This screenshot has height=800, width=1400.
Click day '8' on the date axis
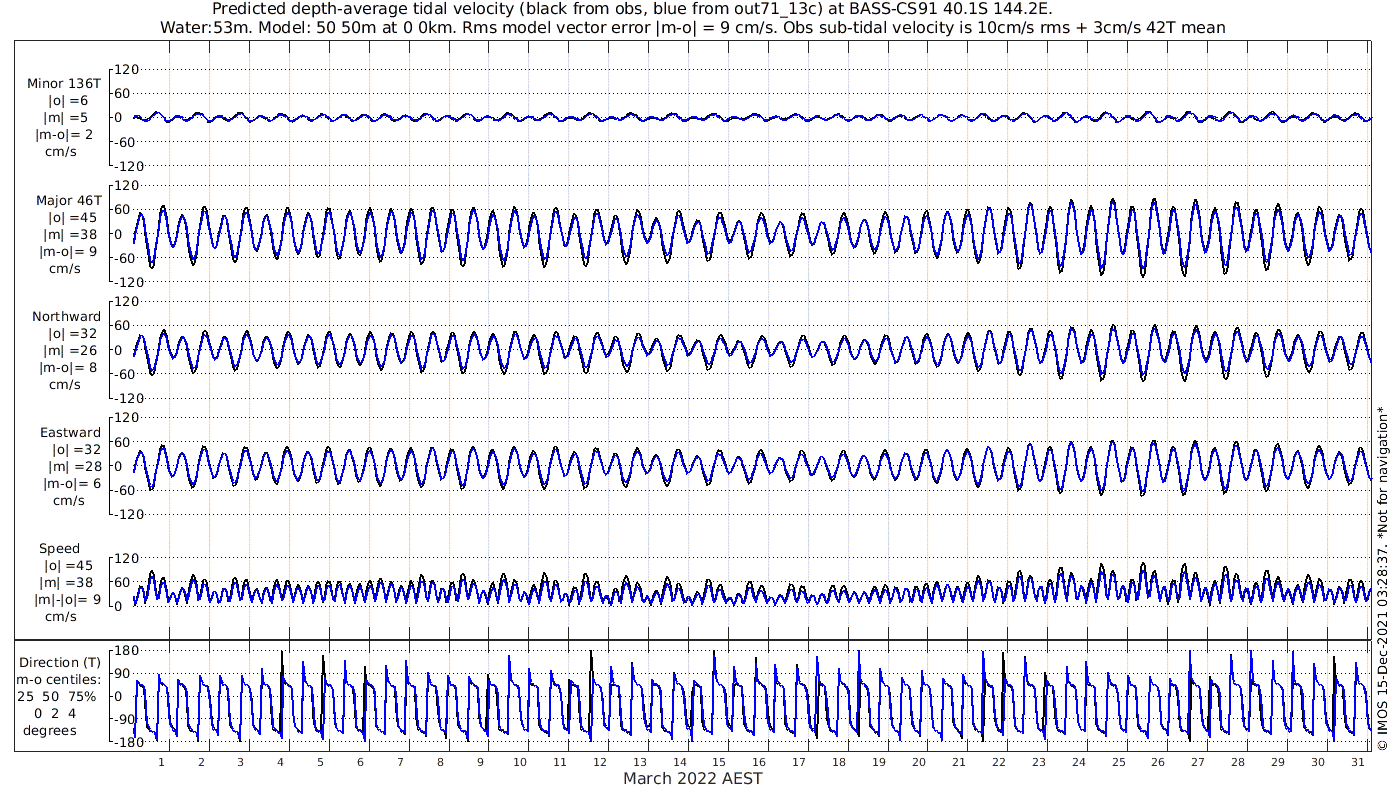(x=440, y=762)
